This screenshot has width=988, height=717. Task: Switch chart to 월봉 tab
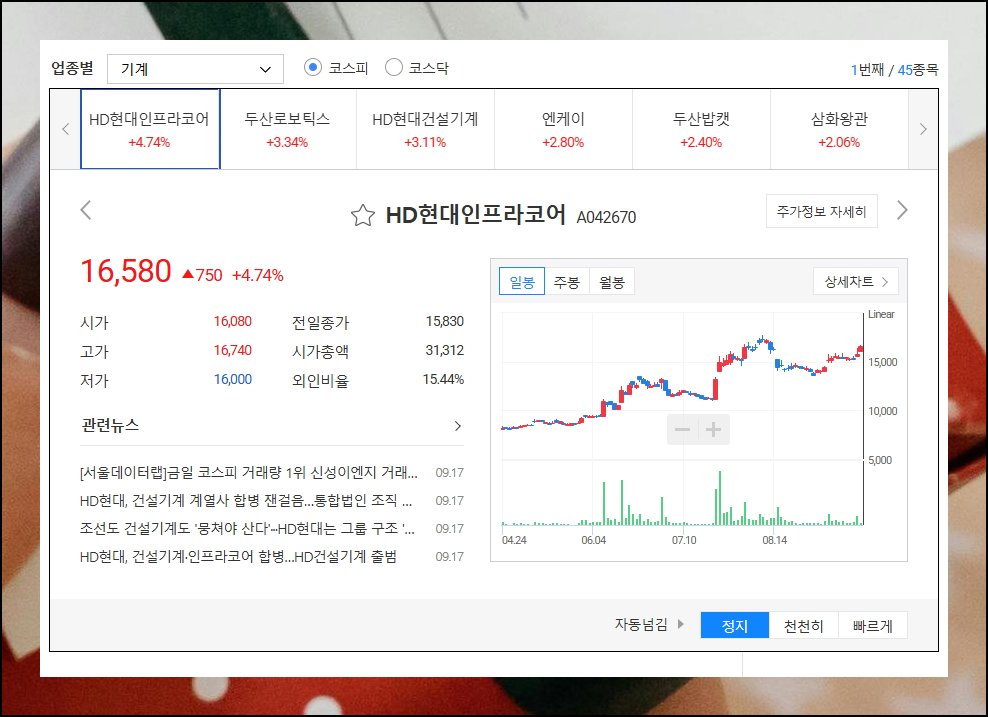tap(612, 282)
